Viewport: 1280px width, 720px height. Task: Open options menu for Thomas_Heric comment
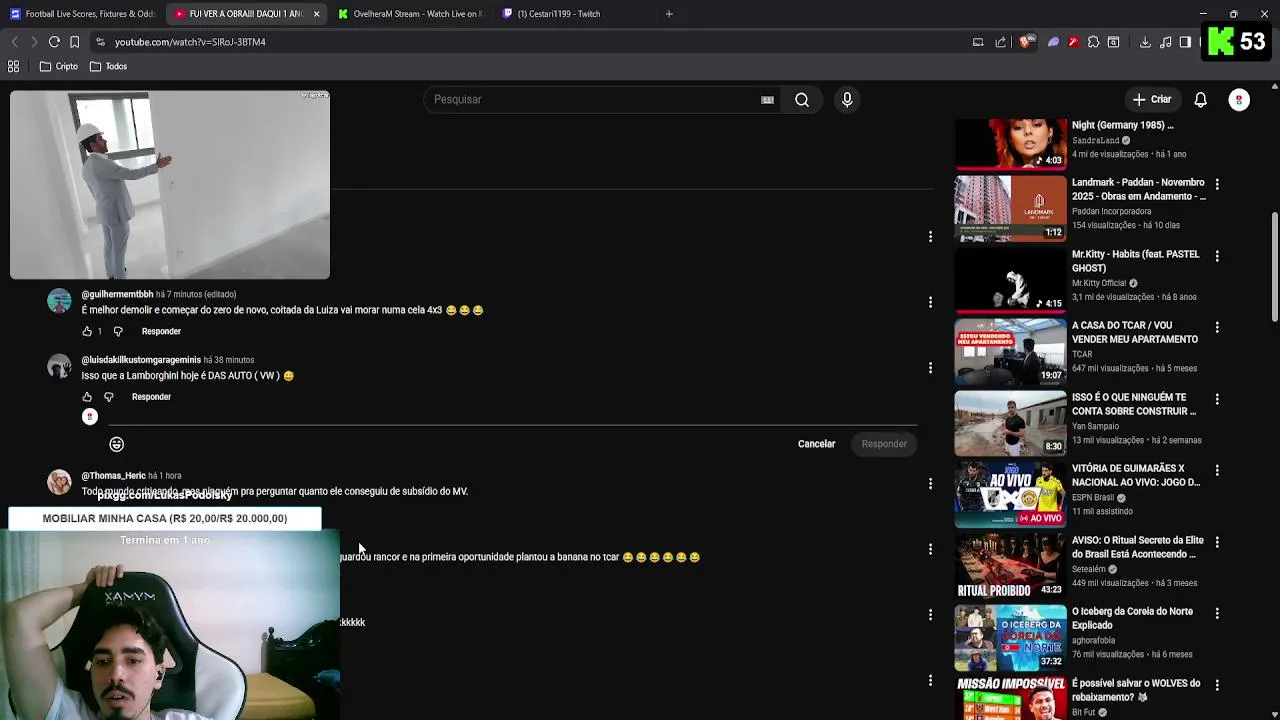[930, 484]
